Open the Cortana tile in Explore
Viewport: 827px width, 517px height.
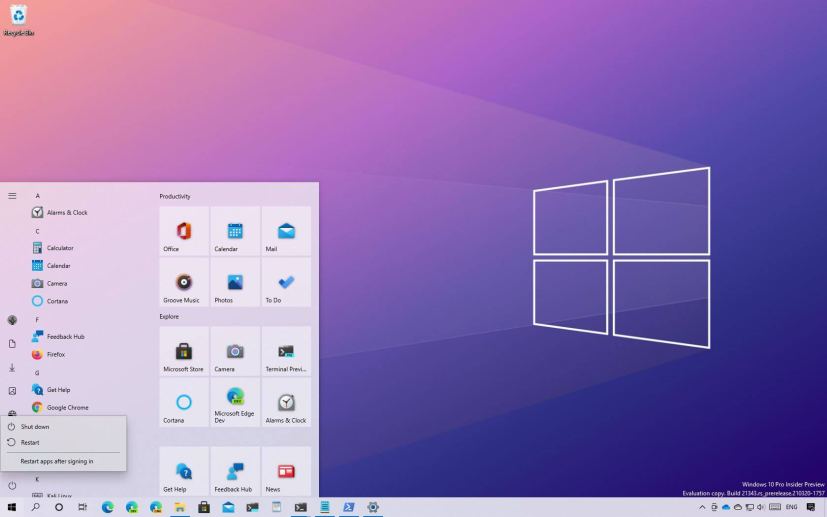tap(184, 402)
